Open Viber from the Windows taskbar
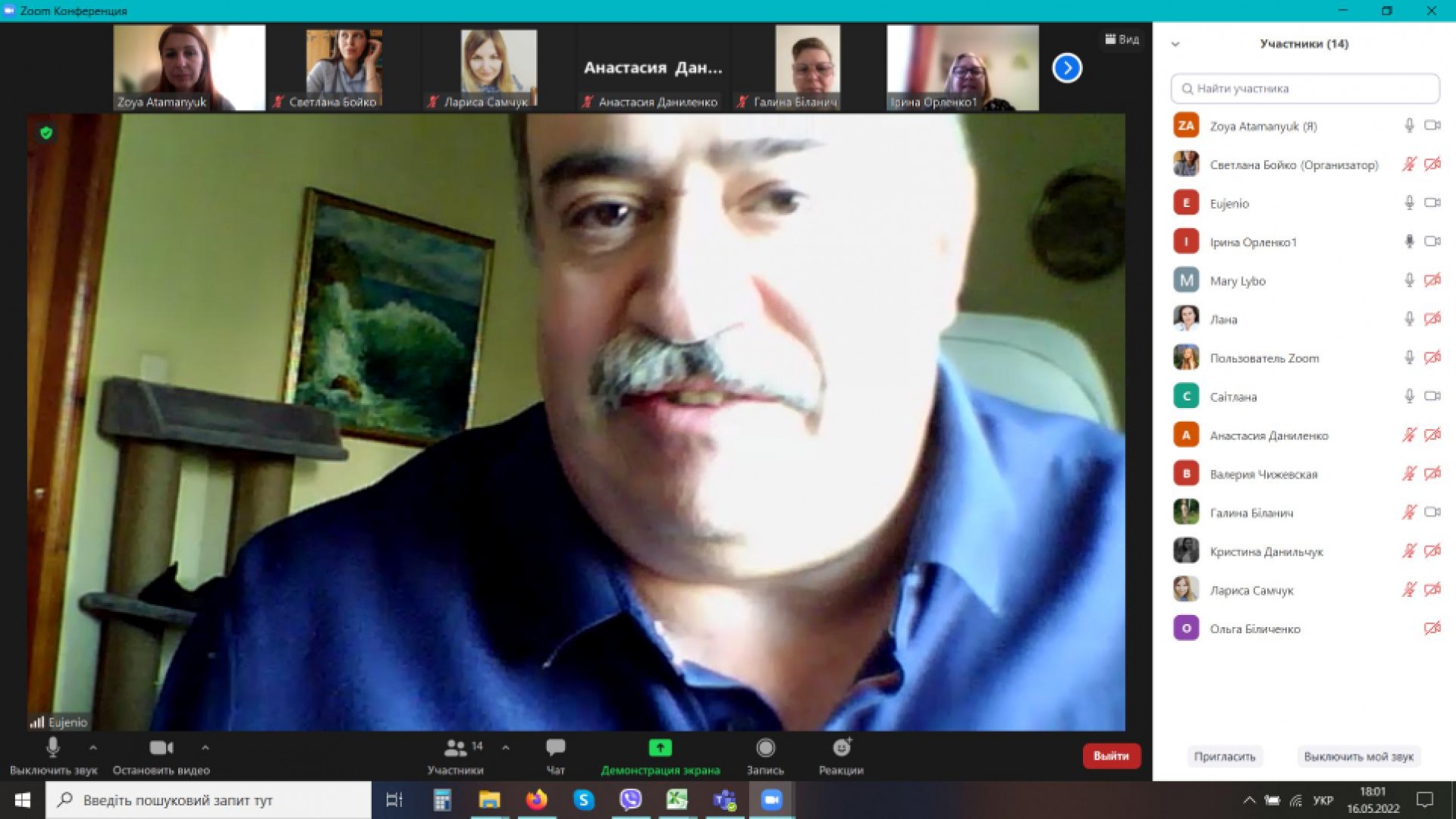Image resolution: width=1456 pixels, height=819 pixels. click(x=630, y=799)
